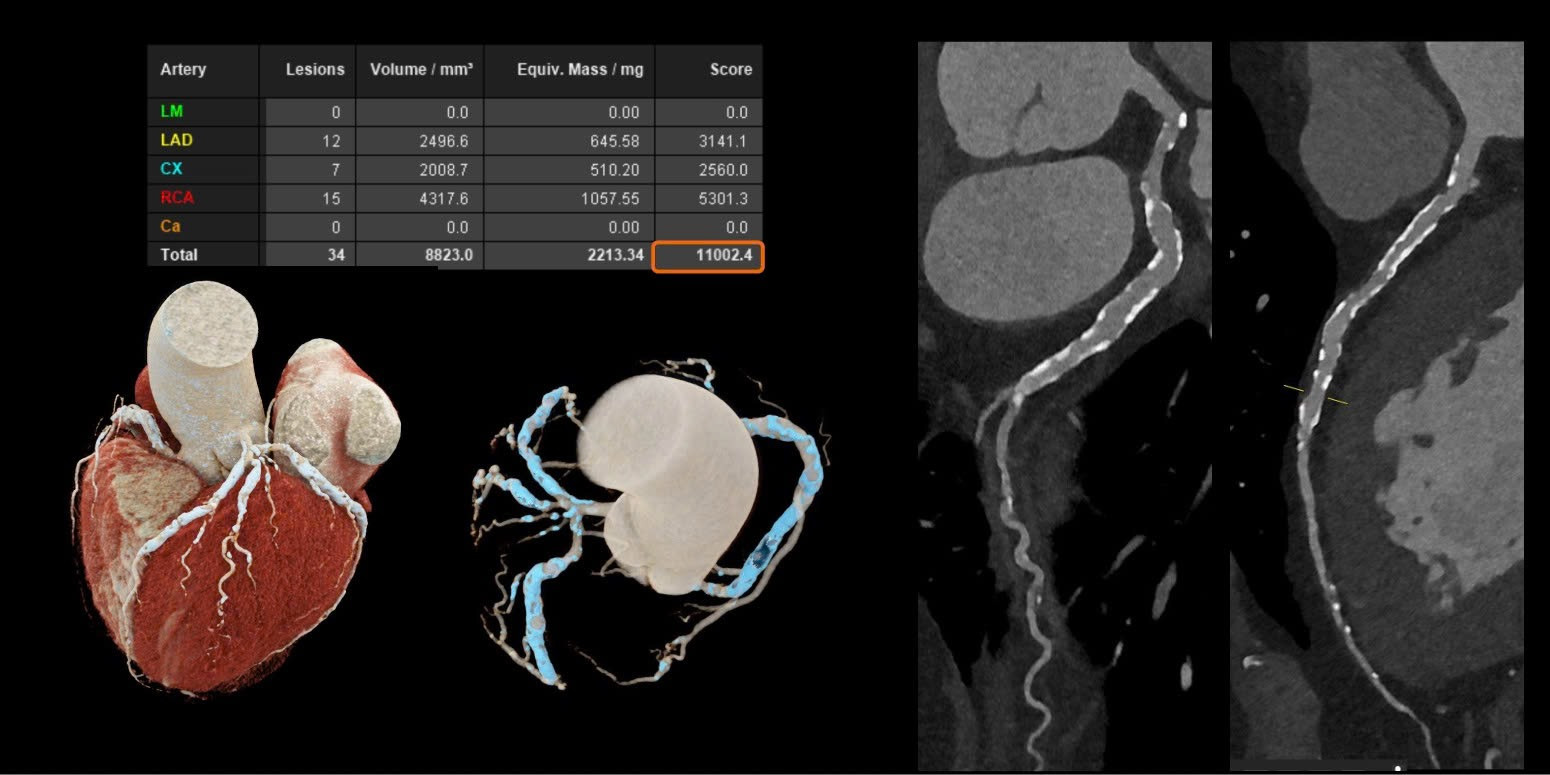Select the yellow LAD artery row label
Screen dimensions: 1550x775
(x=176, y=141)
